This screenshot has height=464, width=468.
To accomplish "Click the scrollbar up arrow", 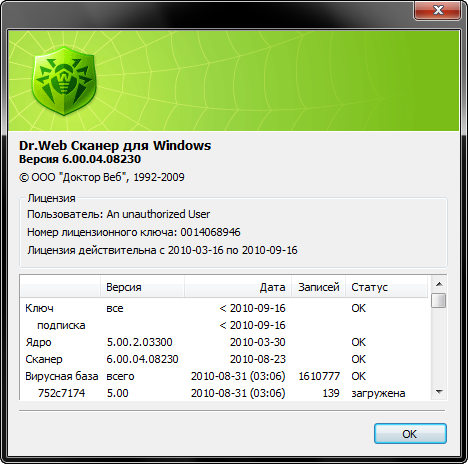I will click(x=439, y=284).
